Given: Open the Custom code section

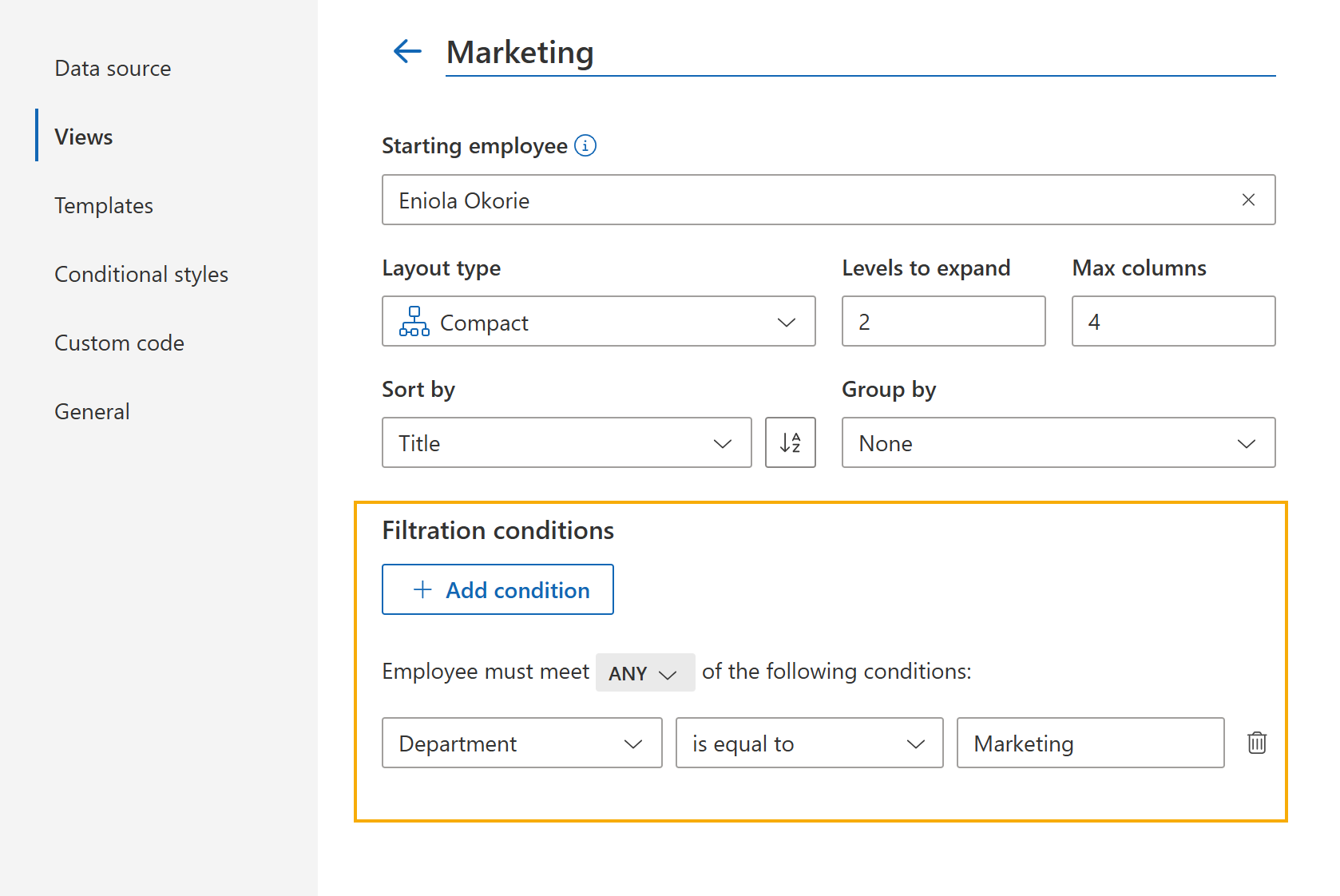Looking at the screenshot, I should coord(119,343).
